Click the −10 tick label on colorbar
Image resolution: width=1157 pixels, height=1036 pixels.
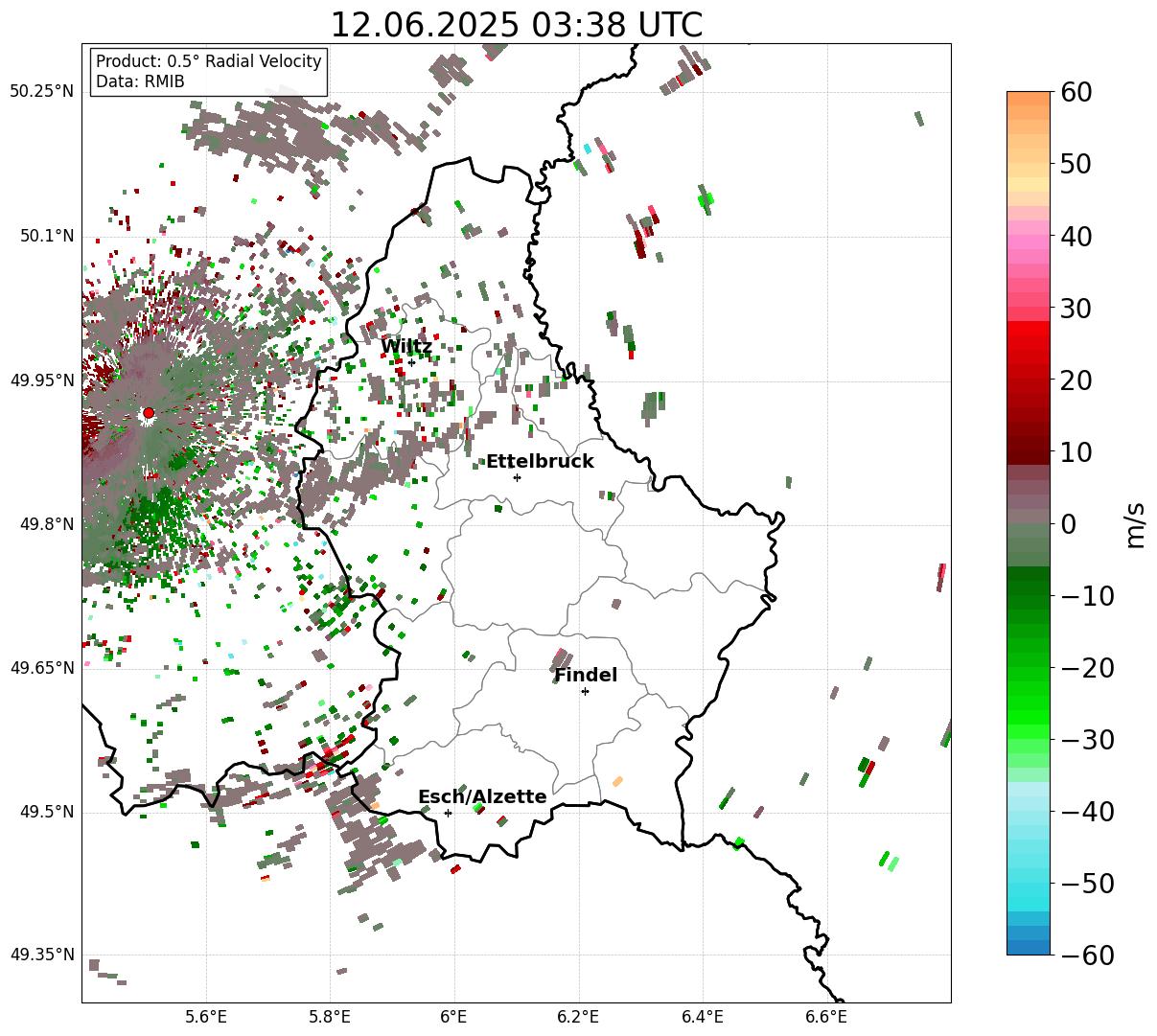1088,596
